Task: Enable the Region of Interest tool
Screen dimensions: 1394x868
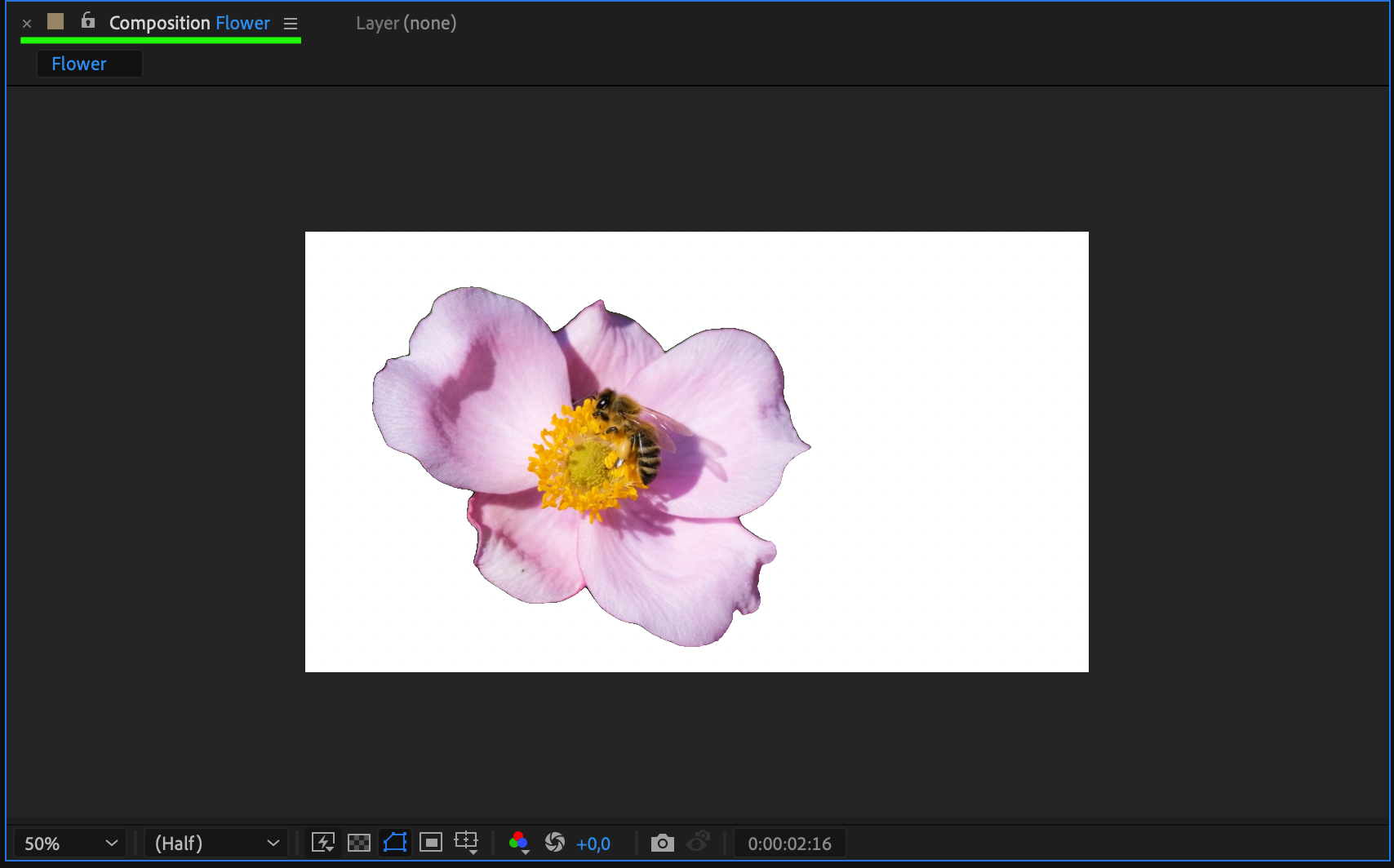Action: click(431, 843)
